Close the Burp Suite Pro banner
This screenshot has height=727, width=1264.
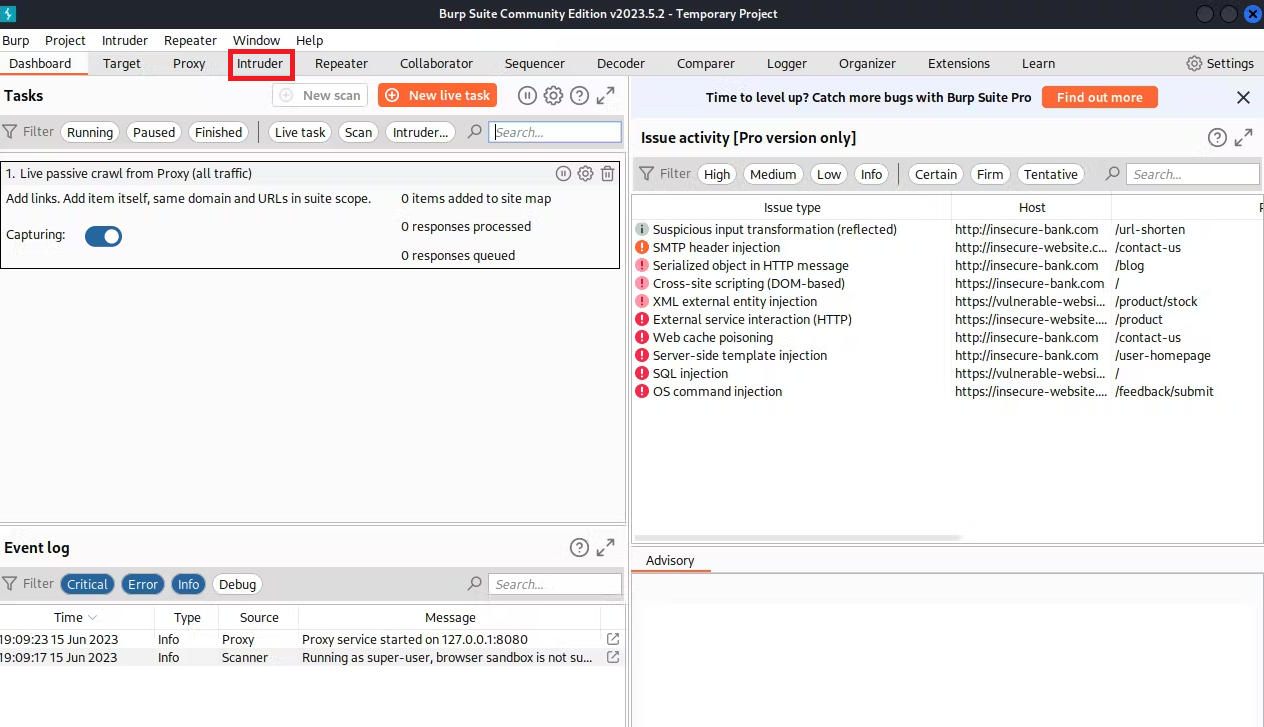1243,97
